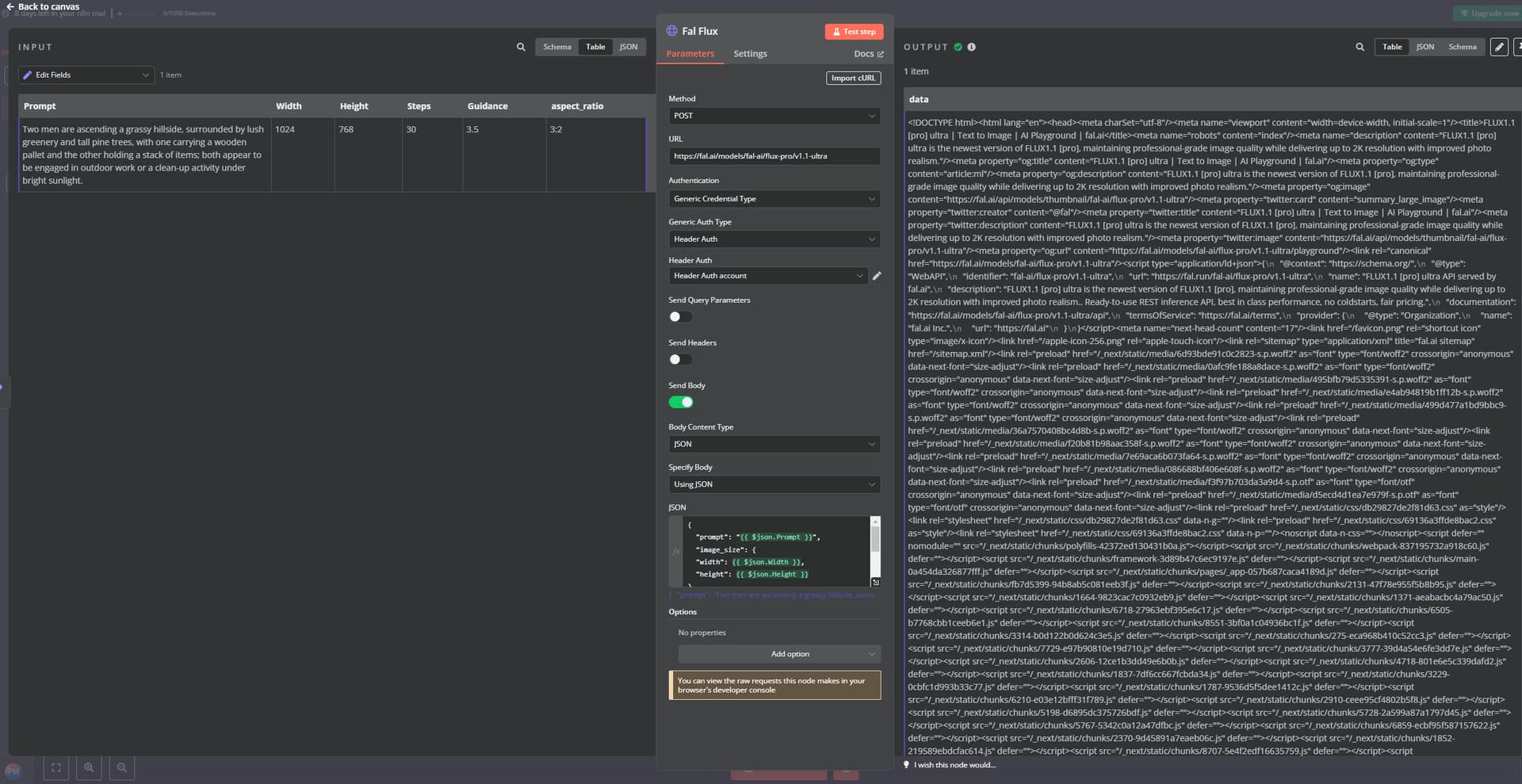This screenshot has height=784, width=1522.
Task: Click the OUTPUT info icon
Action: [x=972, y=48]
